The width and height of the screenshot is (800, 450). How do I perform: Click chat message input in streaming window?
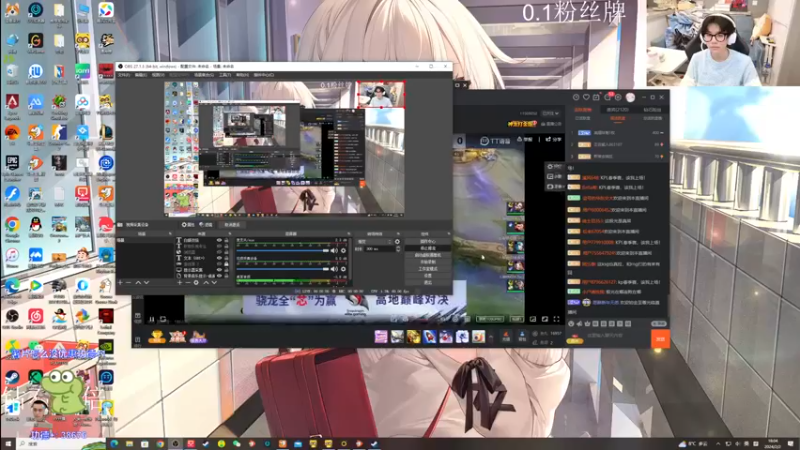pyautogui.click(x=616, y=336)
